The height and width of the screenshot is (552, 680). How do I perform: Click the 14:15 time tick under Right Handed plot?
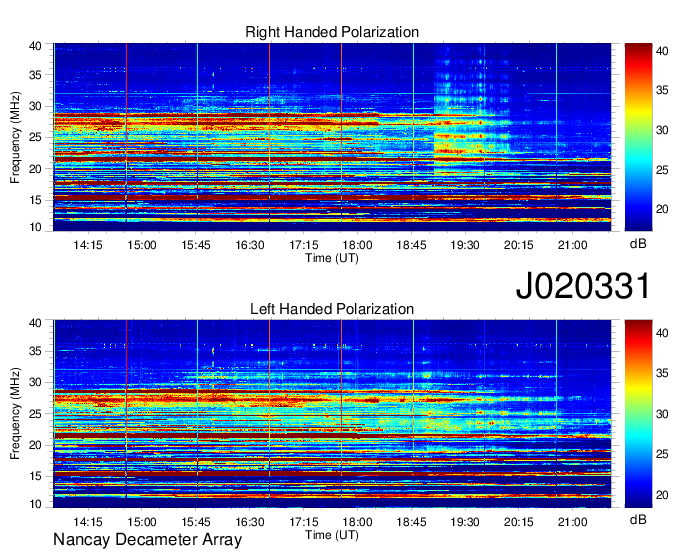(x=88, y=245)
